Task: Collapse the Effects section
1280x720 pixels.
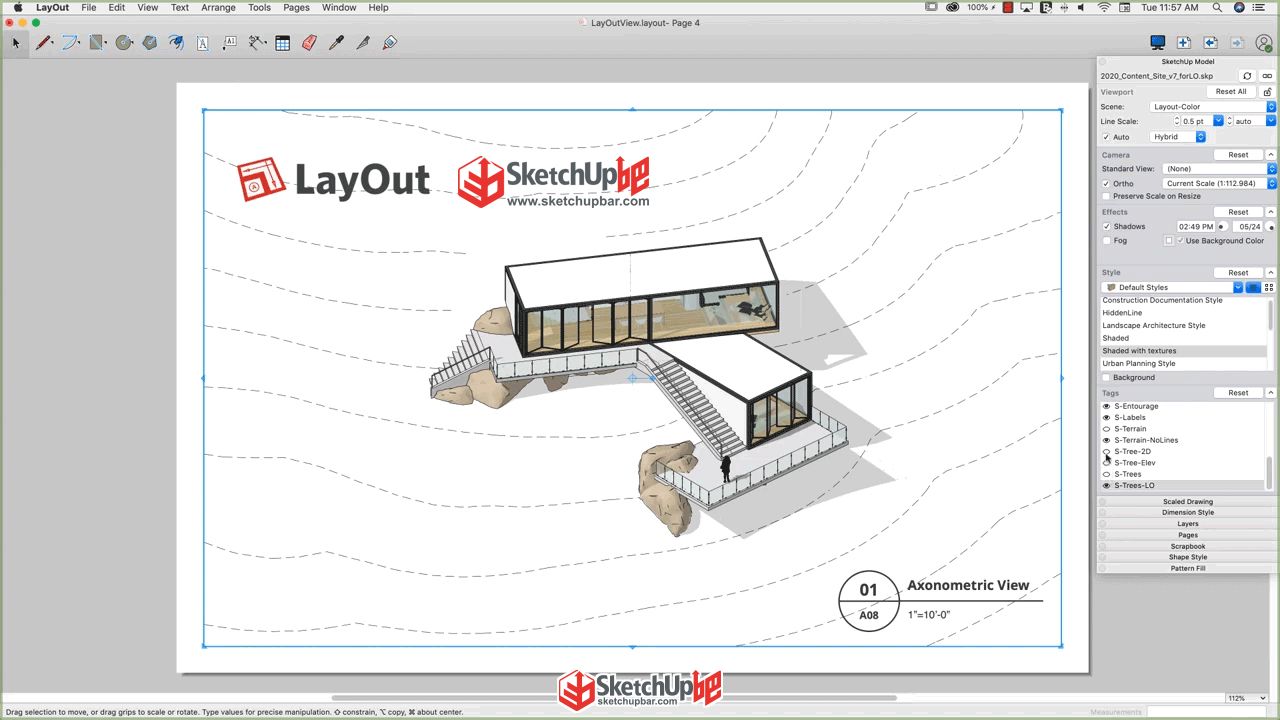Action: 1271,212
